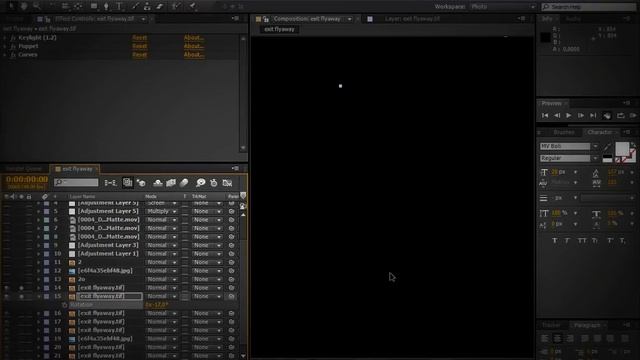Screen dimensions: 640x360
Task: Toggle visibility eye of layer 14
Action: 6,288
